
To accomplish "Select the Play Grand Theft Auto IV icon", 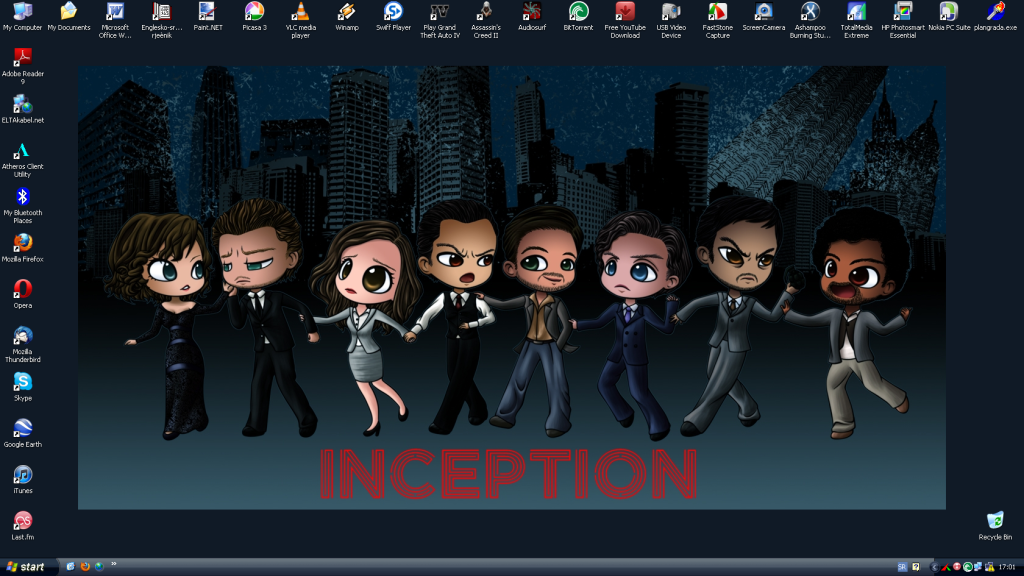I will tap(440, 20).
